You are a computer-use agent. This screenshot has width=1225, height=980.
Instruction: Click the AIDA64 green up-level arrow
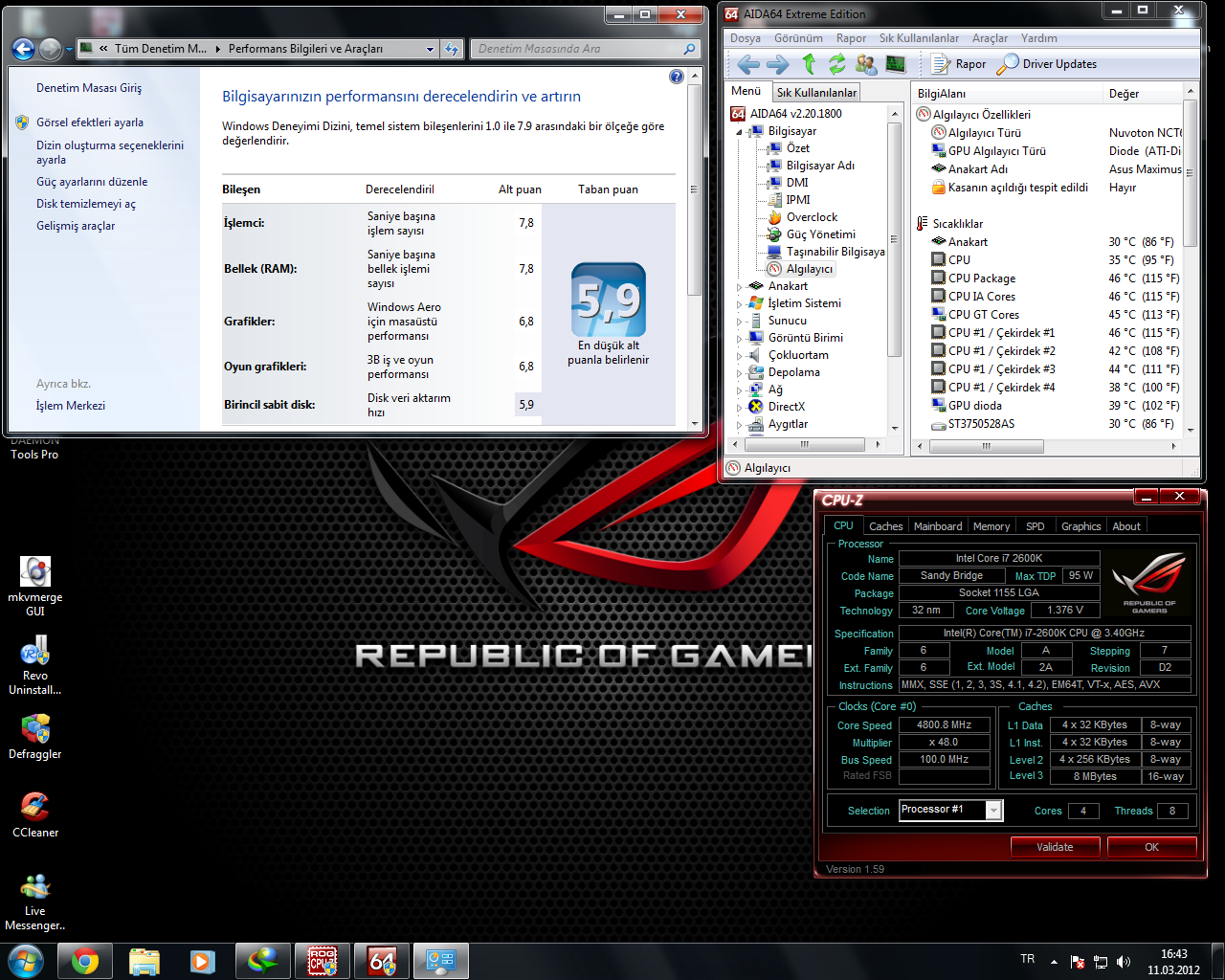(809, 64)
